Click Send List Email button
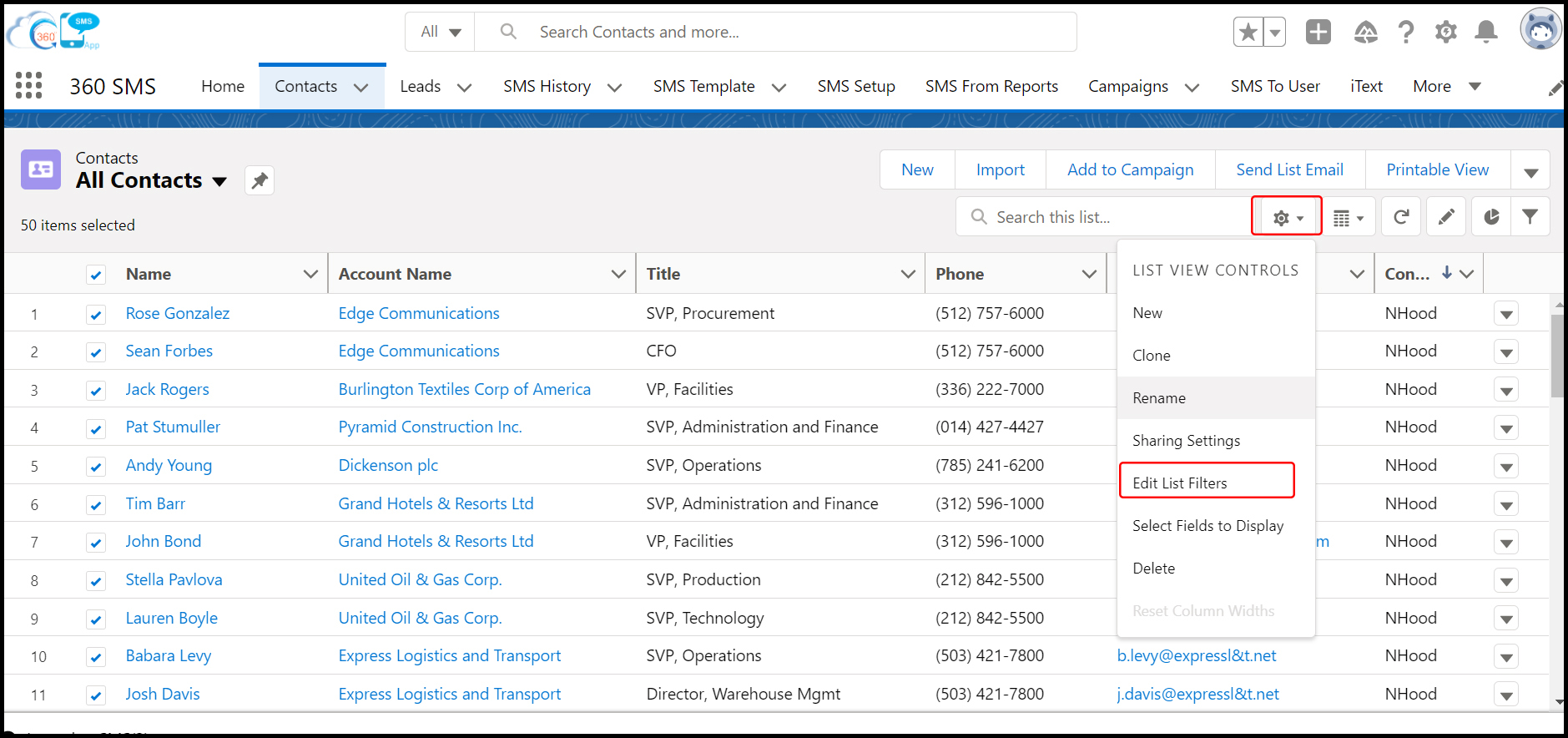The height and width of the screenshot is (738, 1568). tap(1289, 170)
